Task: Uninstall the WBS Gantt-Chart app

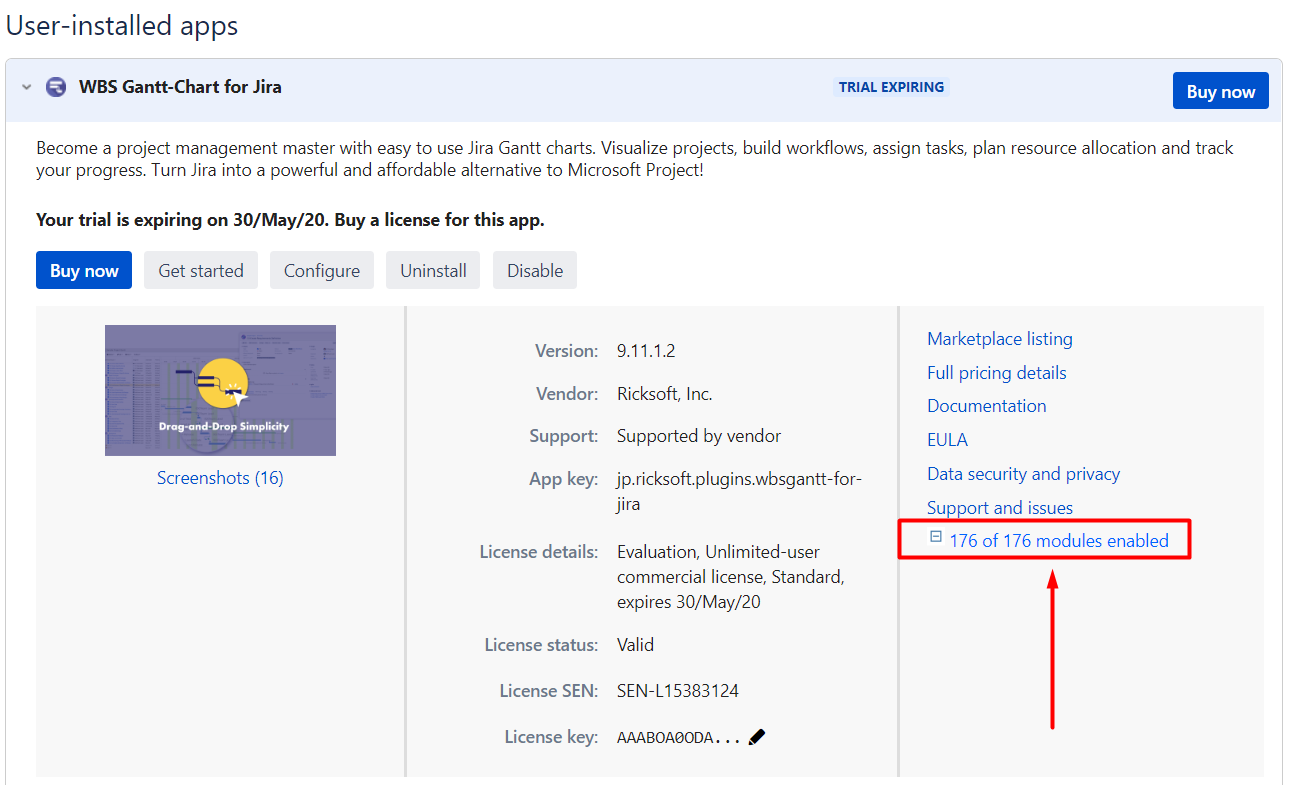Action: tap(433, 271)
